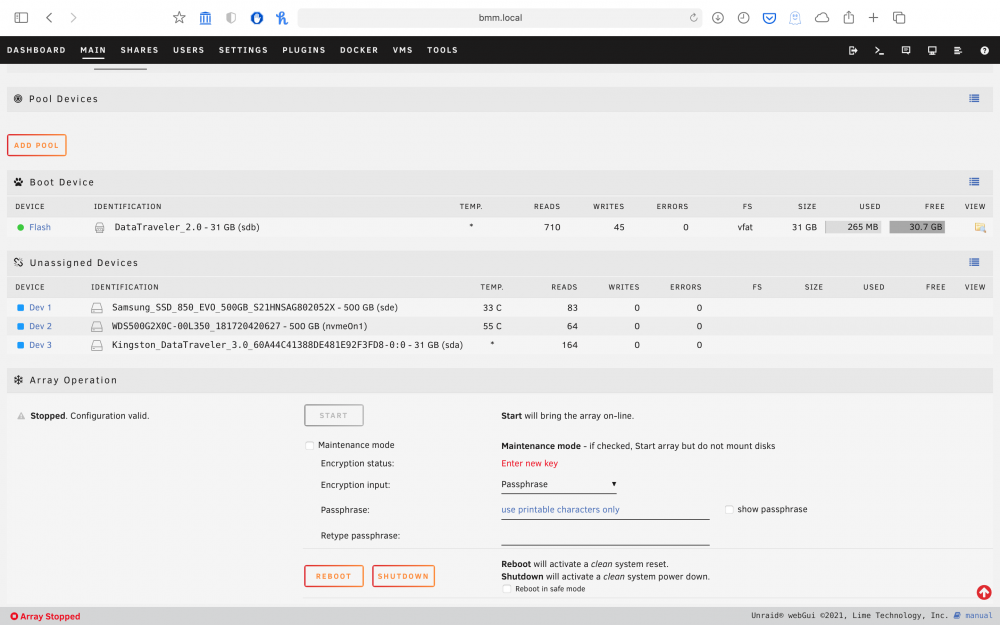
Task: Toggle Unassigned Devices list view icon
Action: tap(974, 262)
